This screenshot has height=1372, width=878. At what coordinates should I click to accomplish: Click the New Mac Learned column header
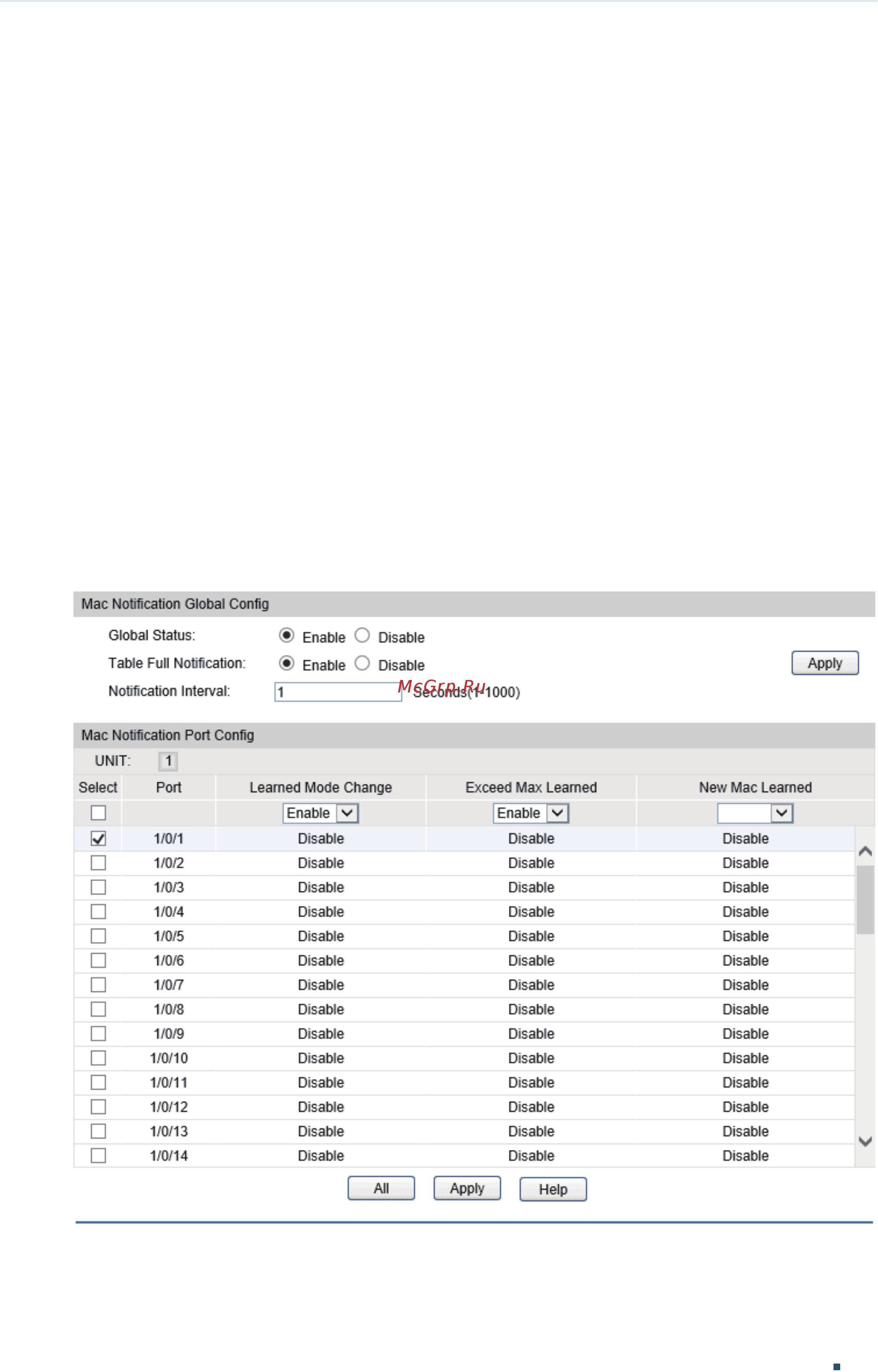(755, 789)
